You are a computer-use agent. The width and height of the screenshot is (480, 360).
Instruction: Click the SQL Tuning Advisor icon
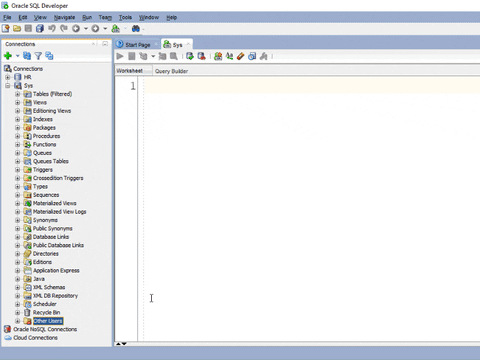[174, 56]
